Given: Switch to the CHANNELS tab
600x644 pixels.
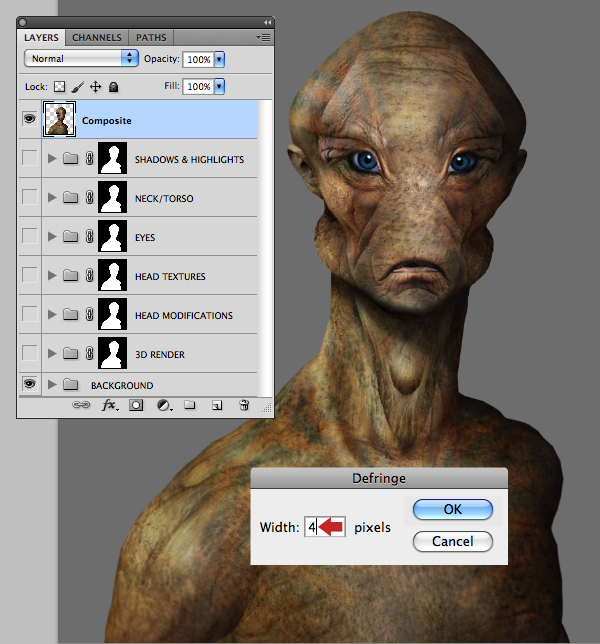Looking at the screenshot, I should (x=97, y=37).
